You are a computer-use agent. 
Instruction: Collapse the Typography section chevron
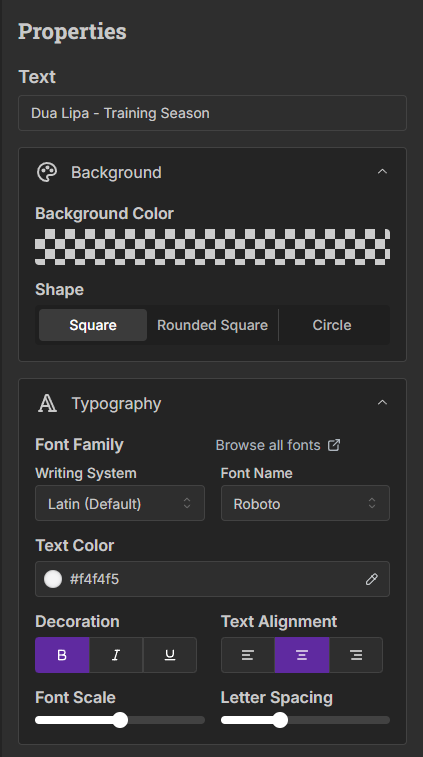point(382,403)
